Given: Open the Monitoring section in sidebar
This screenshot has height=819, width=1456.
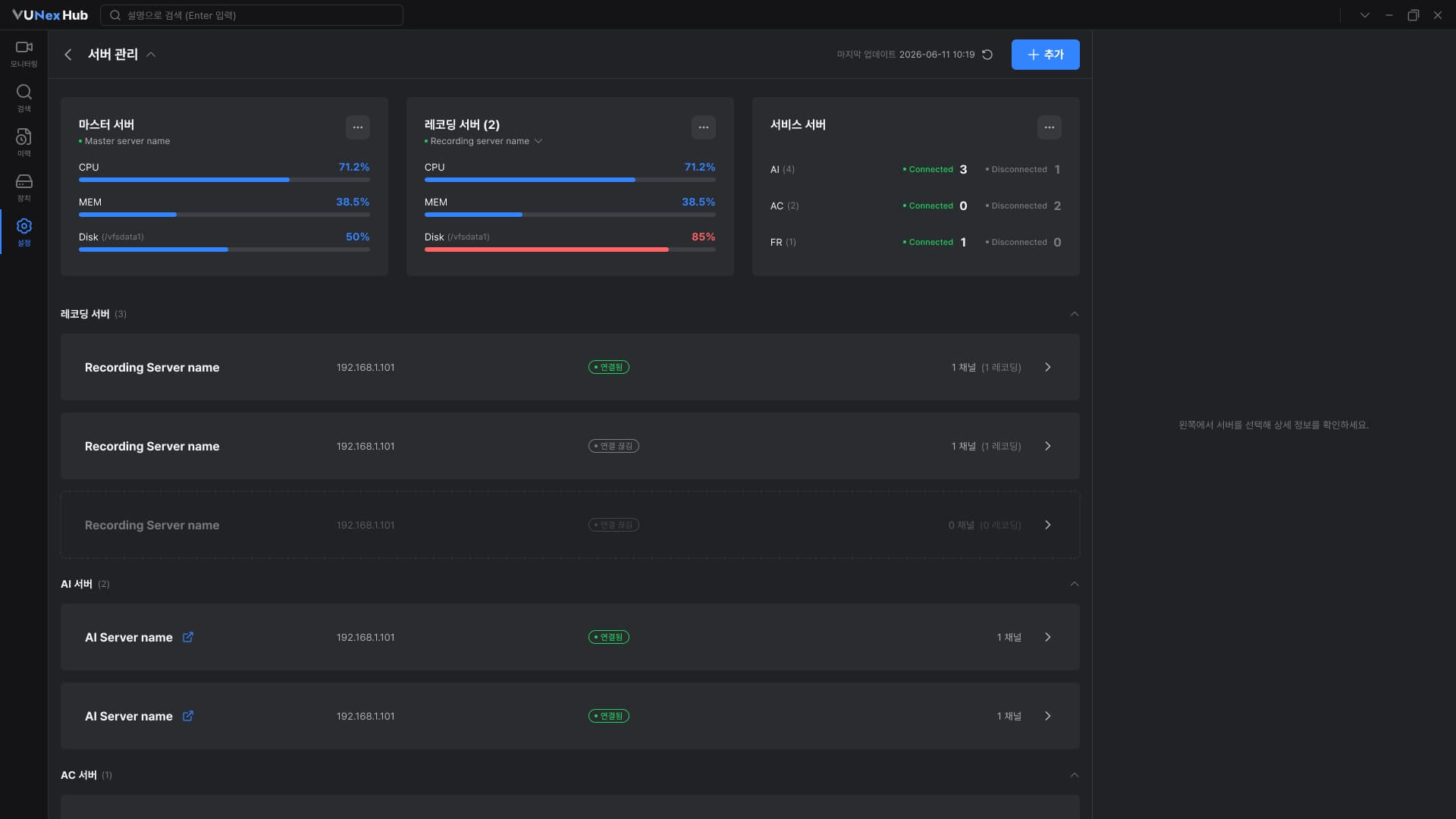Looking at the screenshot, I should click(24, 54).
